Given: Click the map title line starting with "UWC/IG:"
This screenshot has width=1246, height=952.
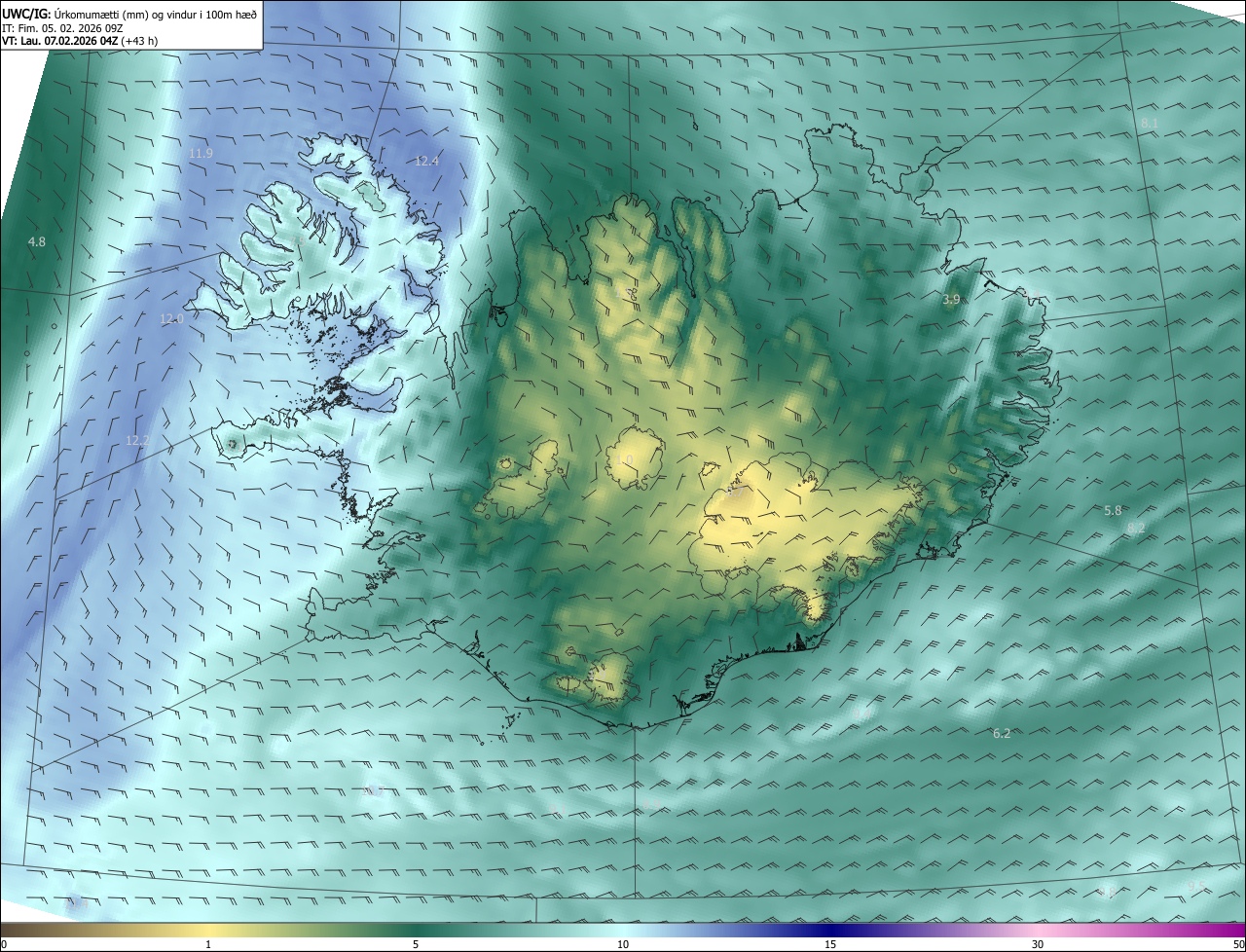Looking at the screenshot, I should pos(129,15).
